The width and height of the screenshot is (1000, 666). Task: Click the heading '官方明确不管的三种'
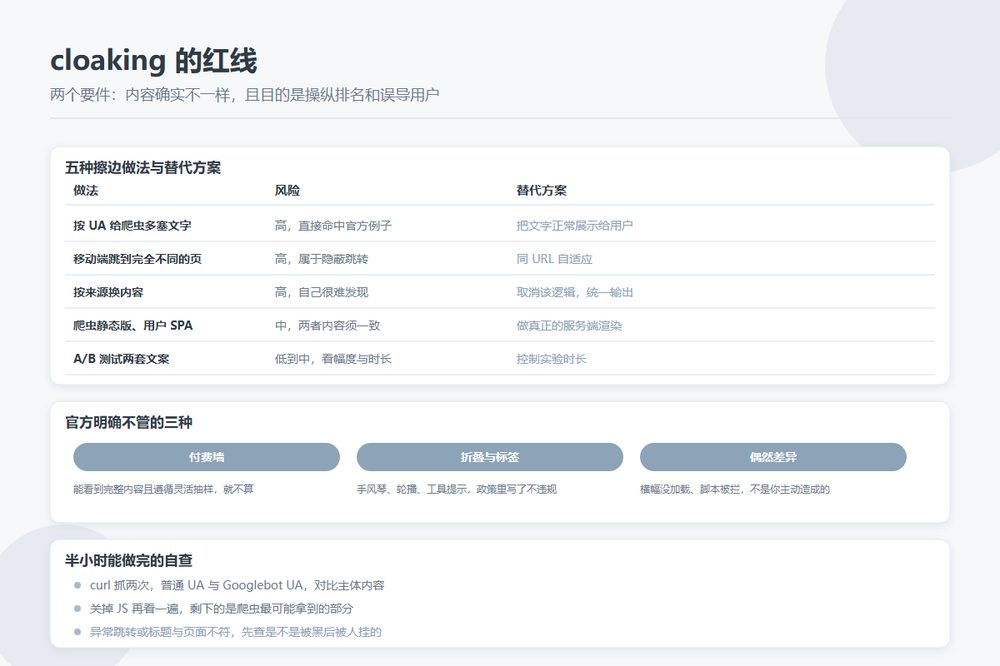(129, 422)
